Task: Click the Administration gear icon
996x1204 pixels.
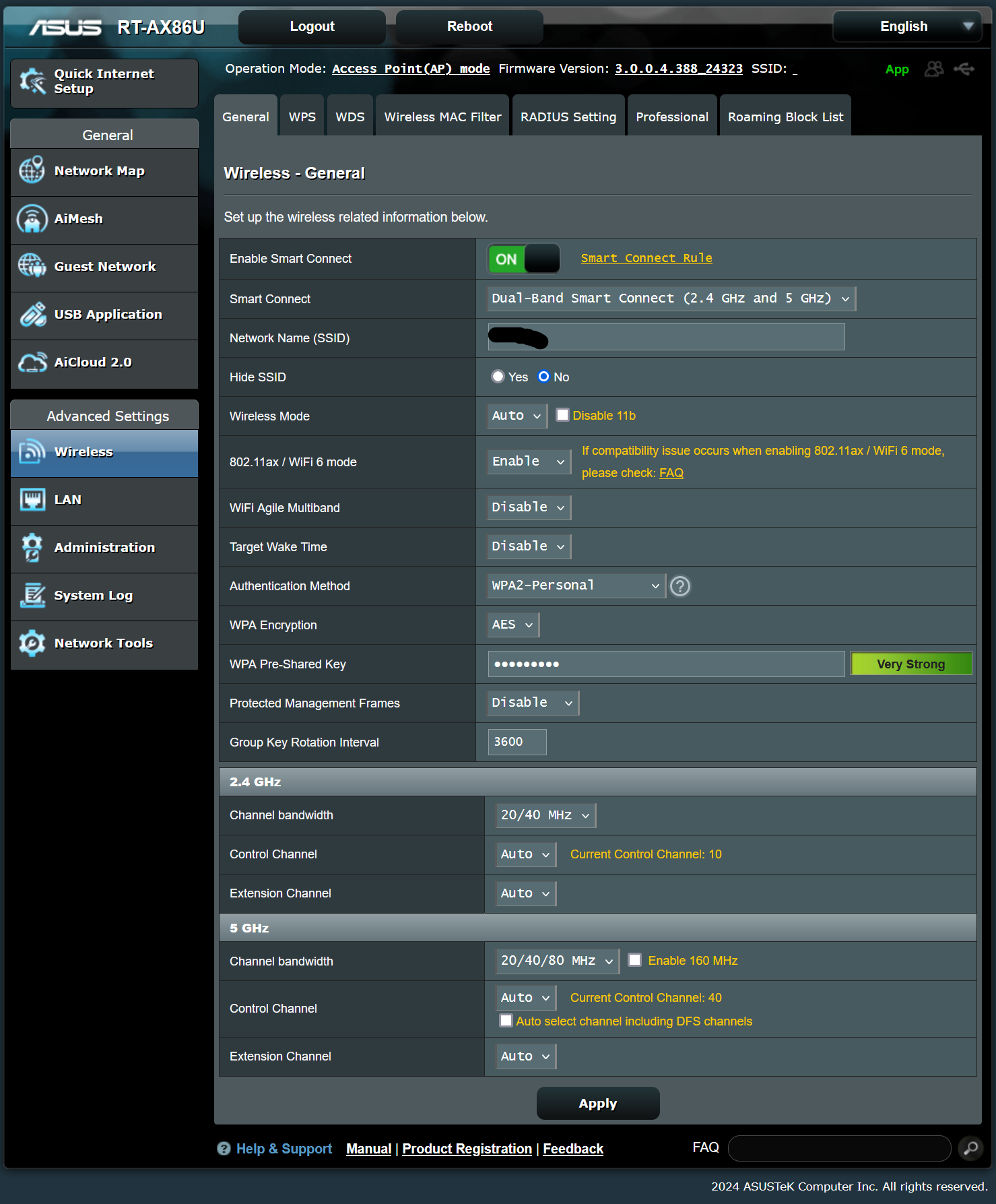Action: [x=32, y=547]
